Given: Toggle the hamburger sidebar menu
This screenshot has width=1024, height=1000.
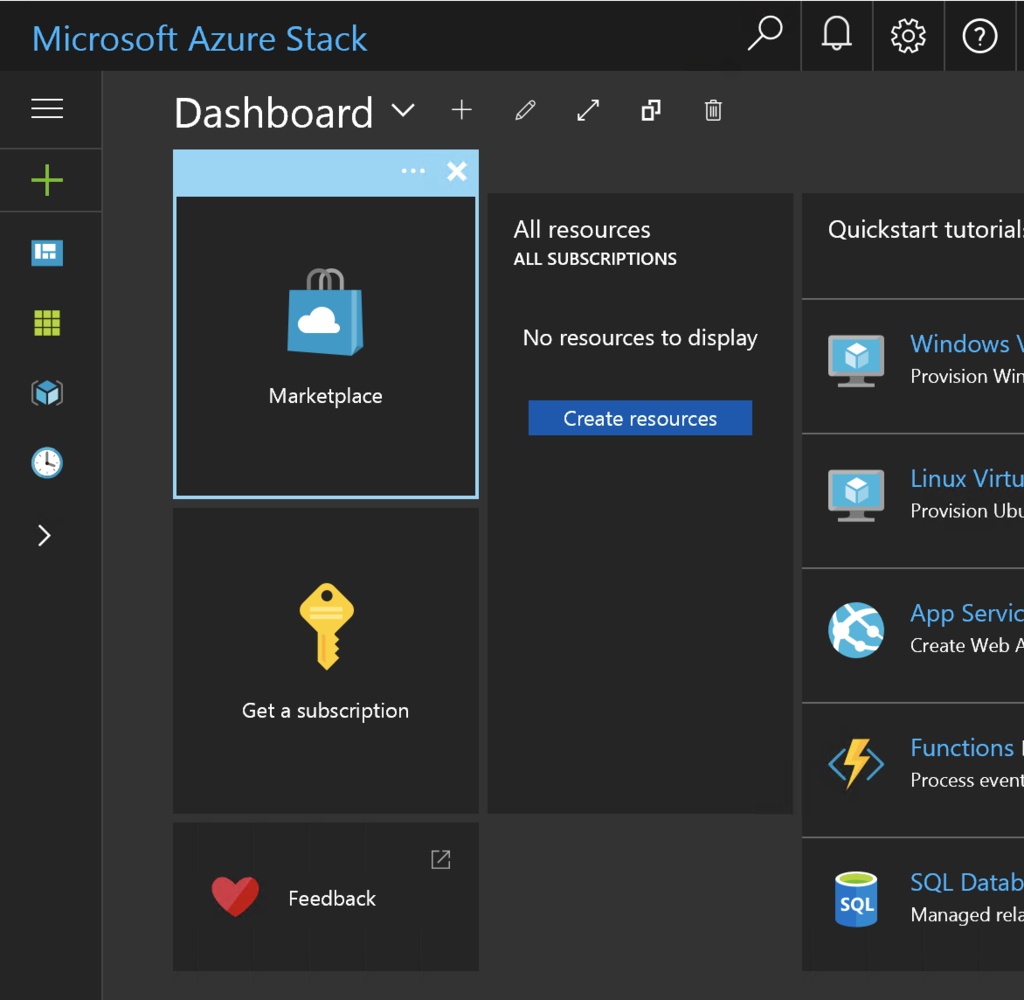Looking at the screenshot, I should point(47,109).
